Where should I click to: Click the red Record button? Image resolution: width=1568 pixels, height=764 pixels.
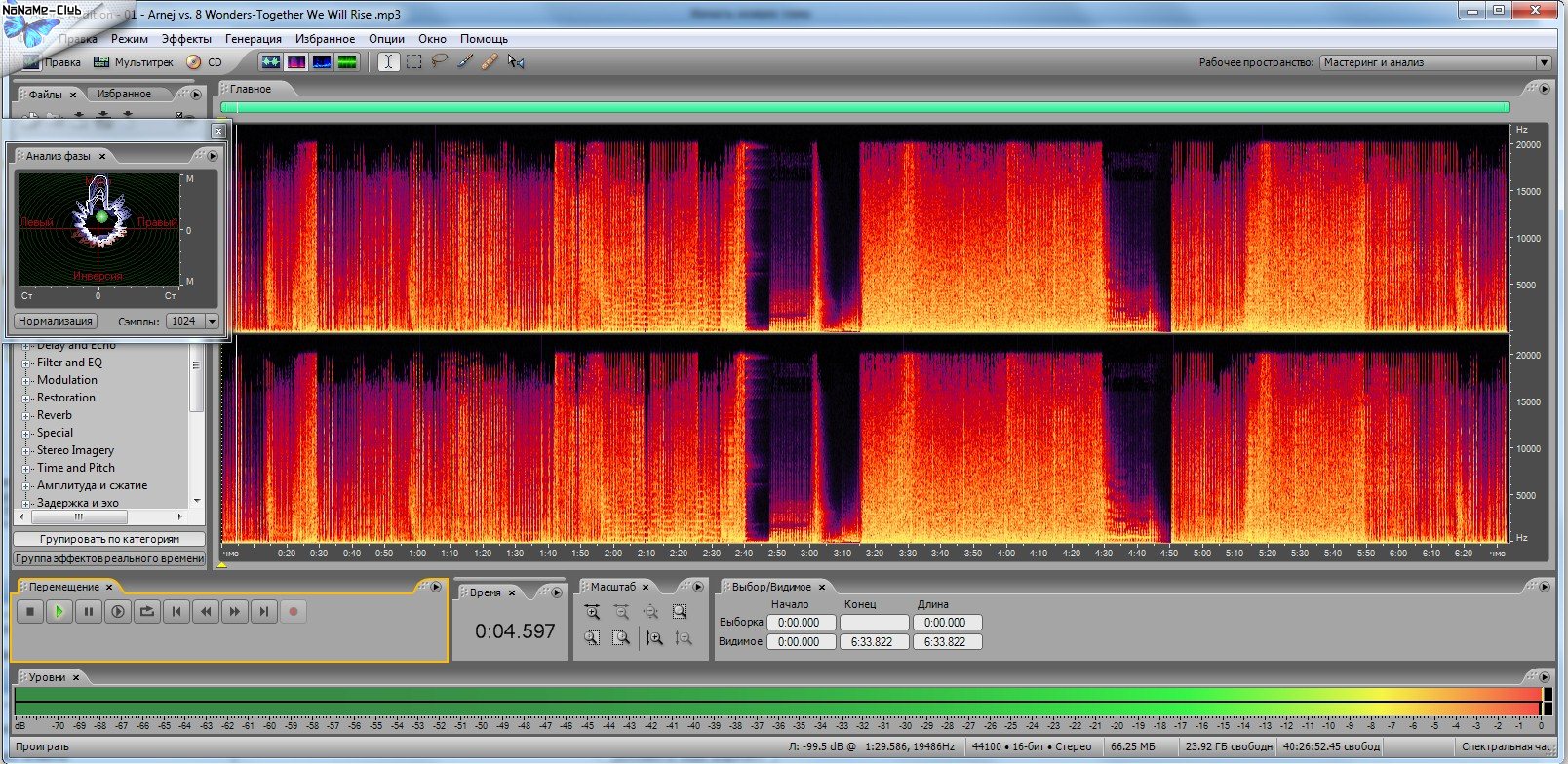click(x=294, y=612)
